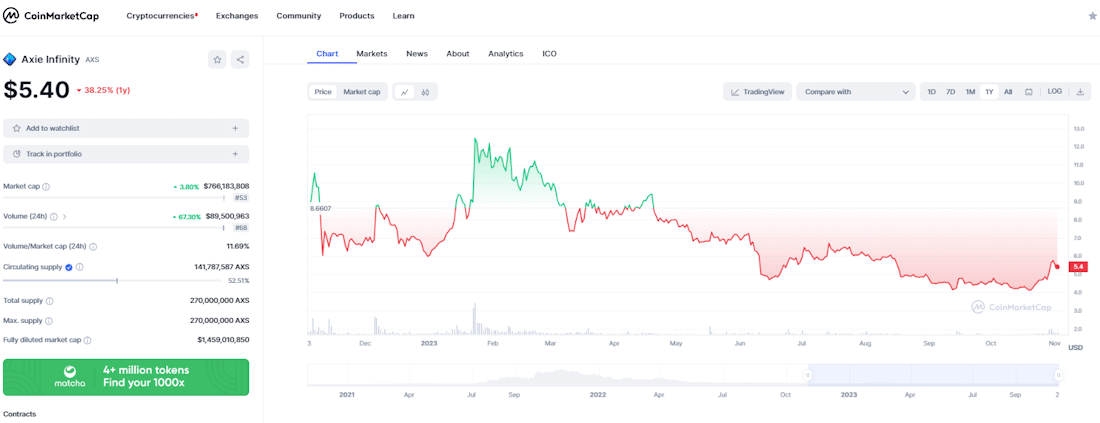Viewport: 1100px width, 423px height.
Task: Click the $1,459,010,850 diluted cap value
Action: tap(223, 340)
